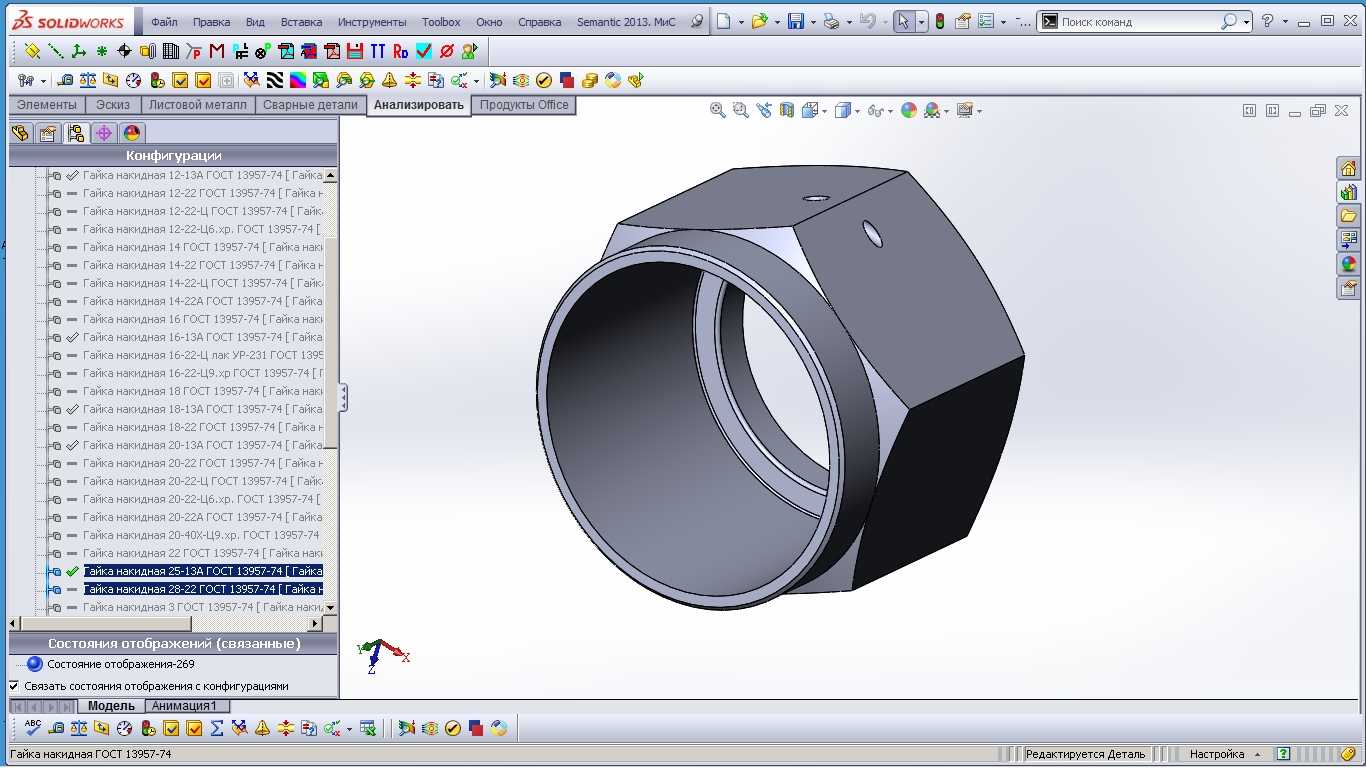Open the File Explorer folder in task pane
The image size is (1366, 768).
(x=1349, y=216)
